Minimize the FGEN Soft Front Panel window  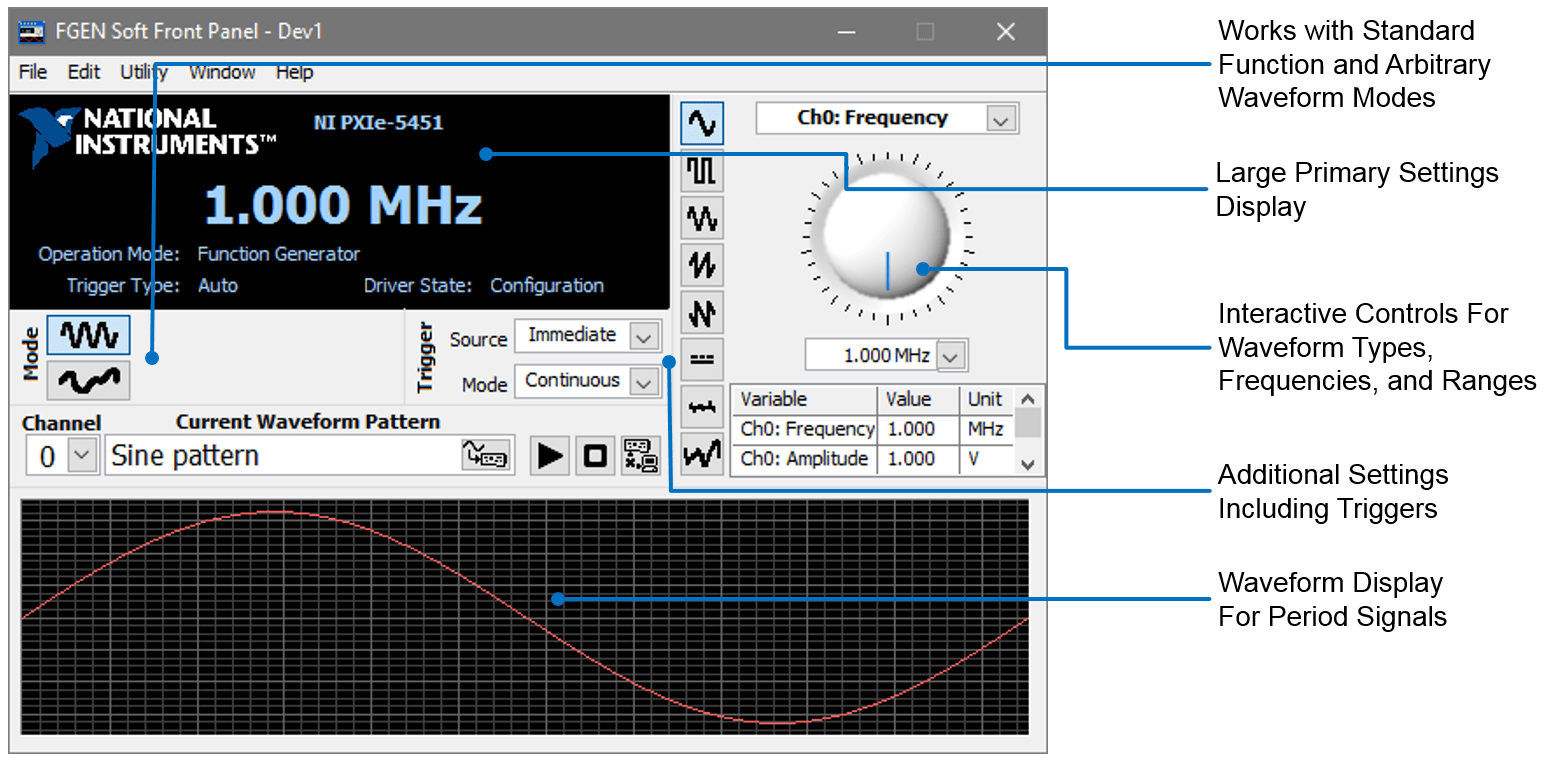click(x=848, y=32)
